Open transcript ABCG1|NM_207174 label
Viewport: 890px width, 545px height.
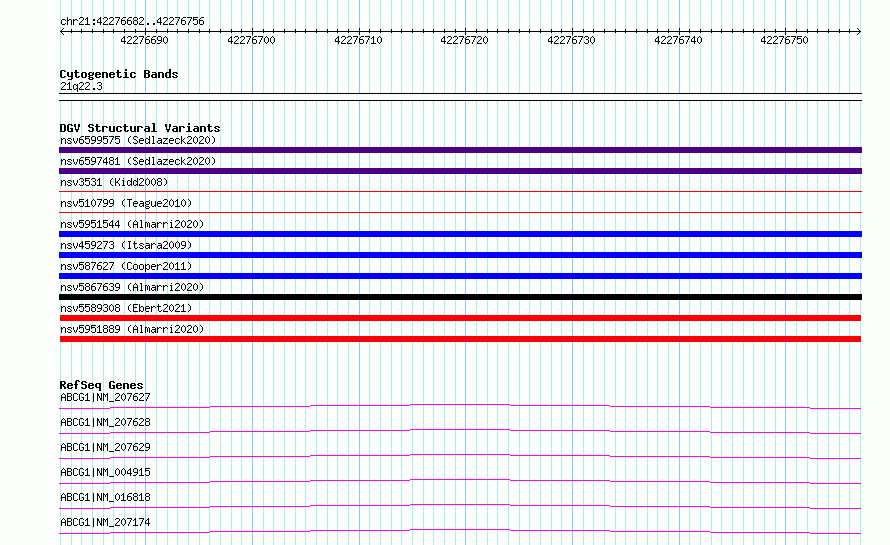[x=105, y=522]
